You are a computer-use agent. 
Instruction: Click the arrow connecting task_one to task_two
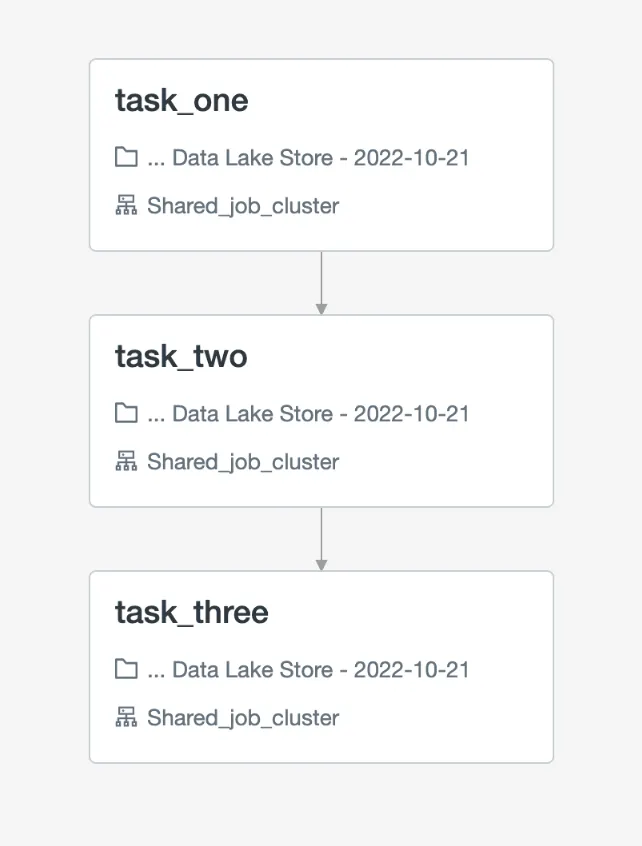coord(321,283)
